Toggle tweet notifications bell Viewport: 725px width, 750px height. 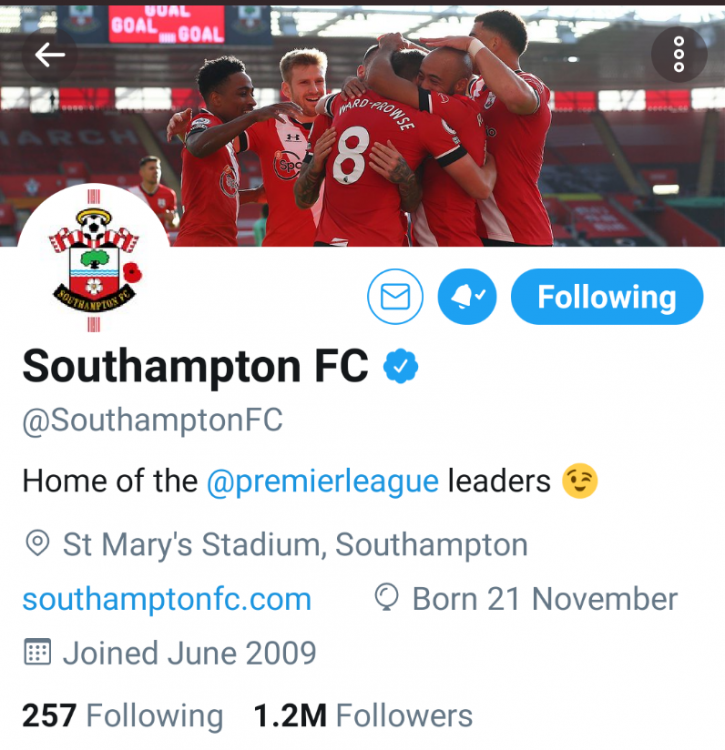tap(467, 297)
